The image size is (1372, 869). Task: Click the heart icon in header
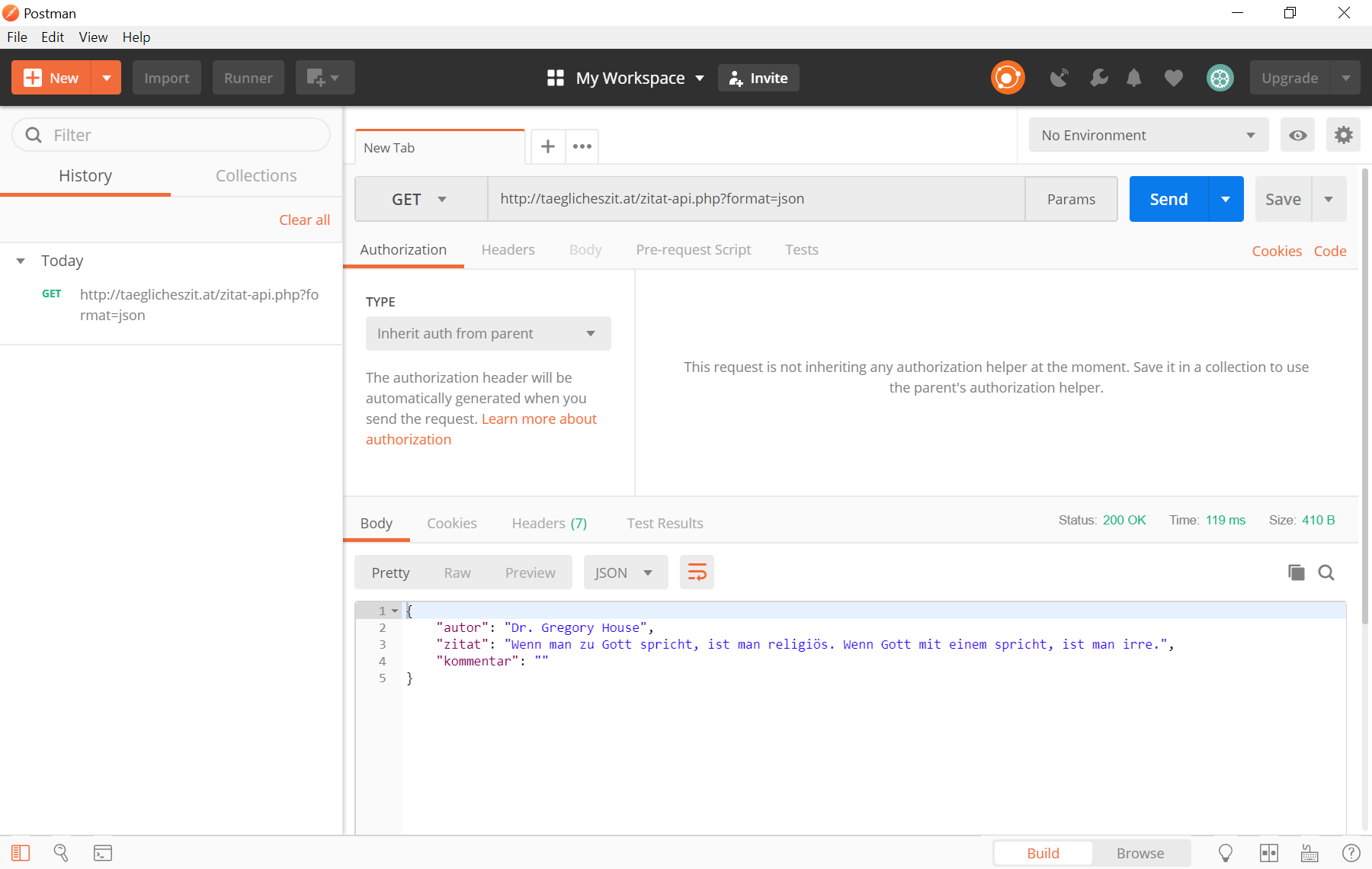pos(1173,78)
